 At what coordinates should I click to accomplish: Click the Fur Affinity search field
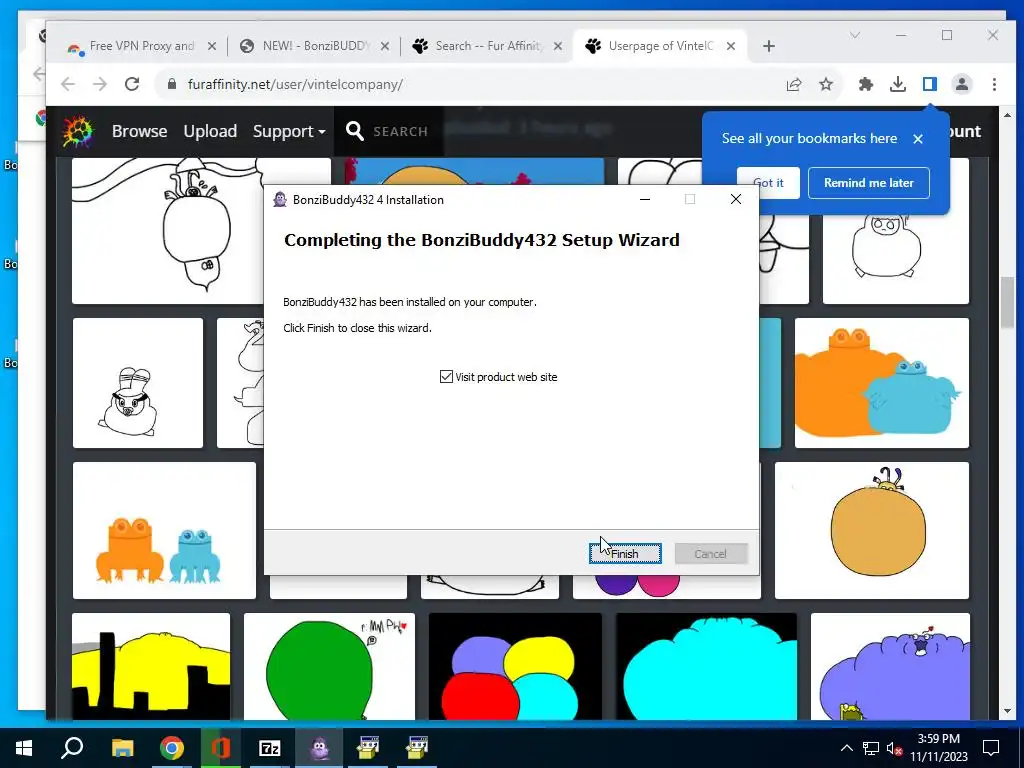[x=400, y=131]
